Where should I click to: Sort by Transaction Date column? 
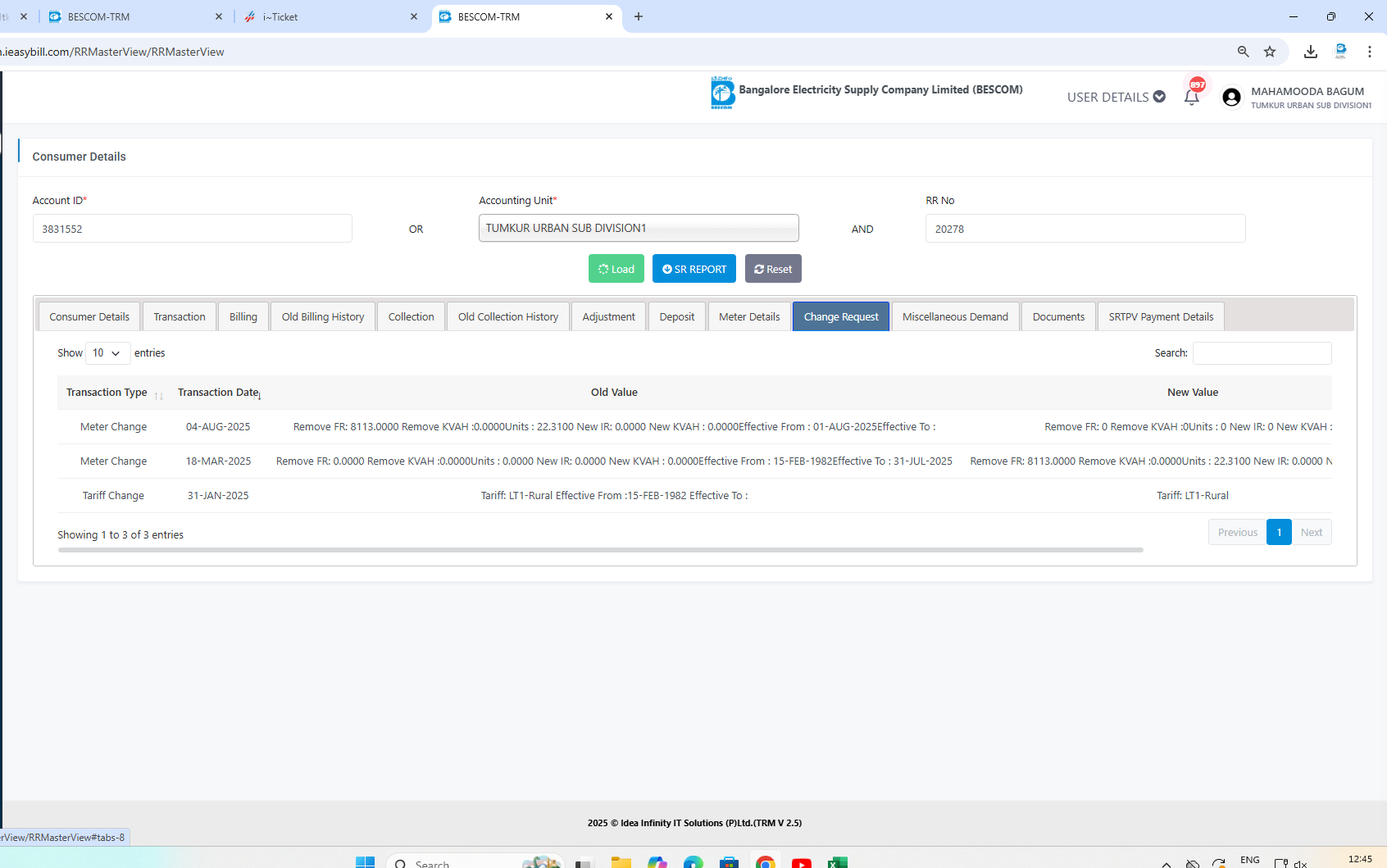(x=219, y=393)
